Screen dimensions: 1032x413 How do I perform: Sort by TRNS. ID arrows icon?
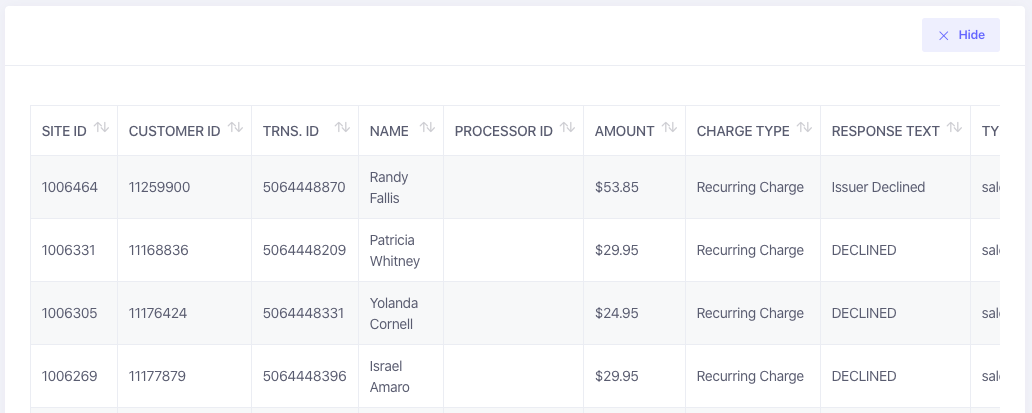[342, 128]
